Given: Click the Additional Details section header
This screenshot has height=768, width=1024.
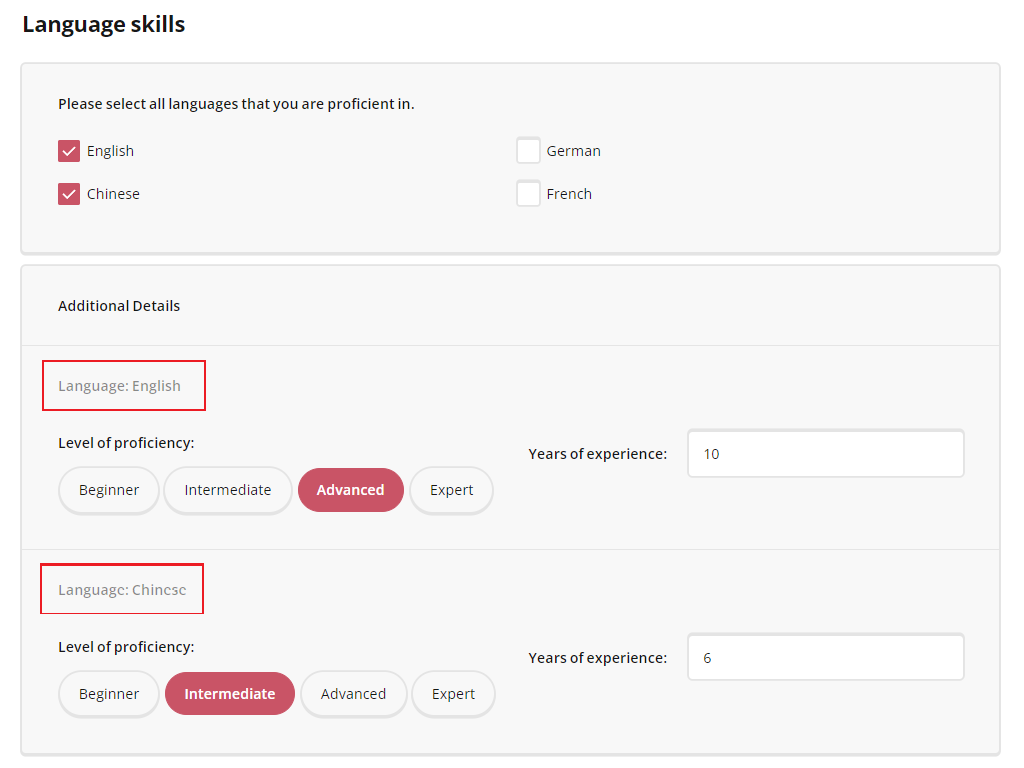Looking at the screenshot, I should point(119,305).
